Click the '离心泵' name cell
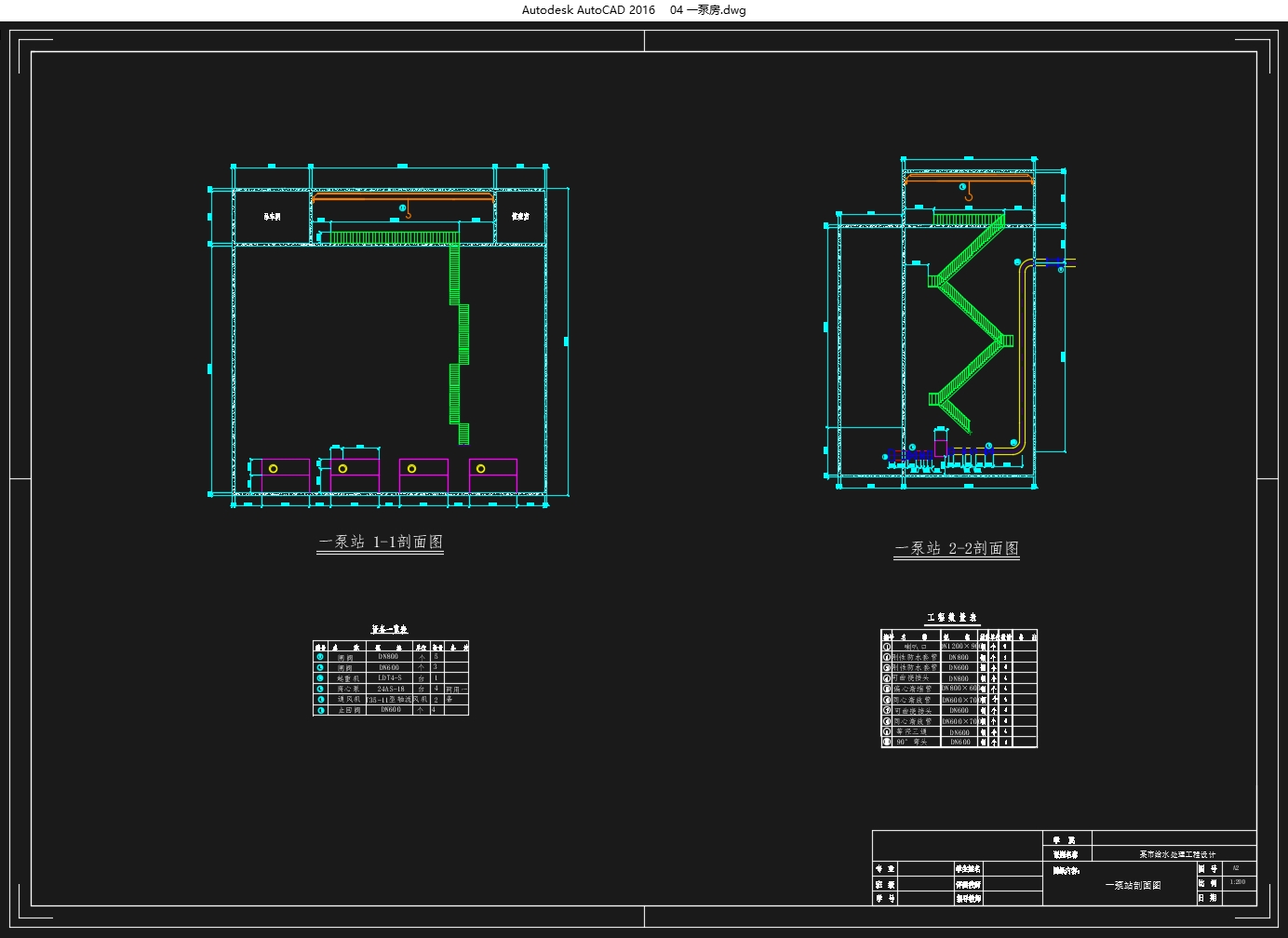The height and width of the screenshot is (938, 1288). click(x=348, y=689)
